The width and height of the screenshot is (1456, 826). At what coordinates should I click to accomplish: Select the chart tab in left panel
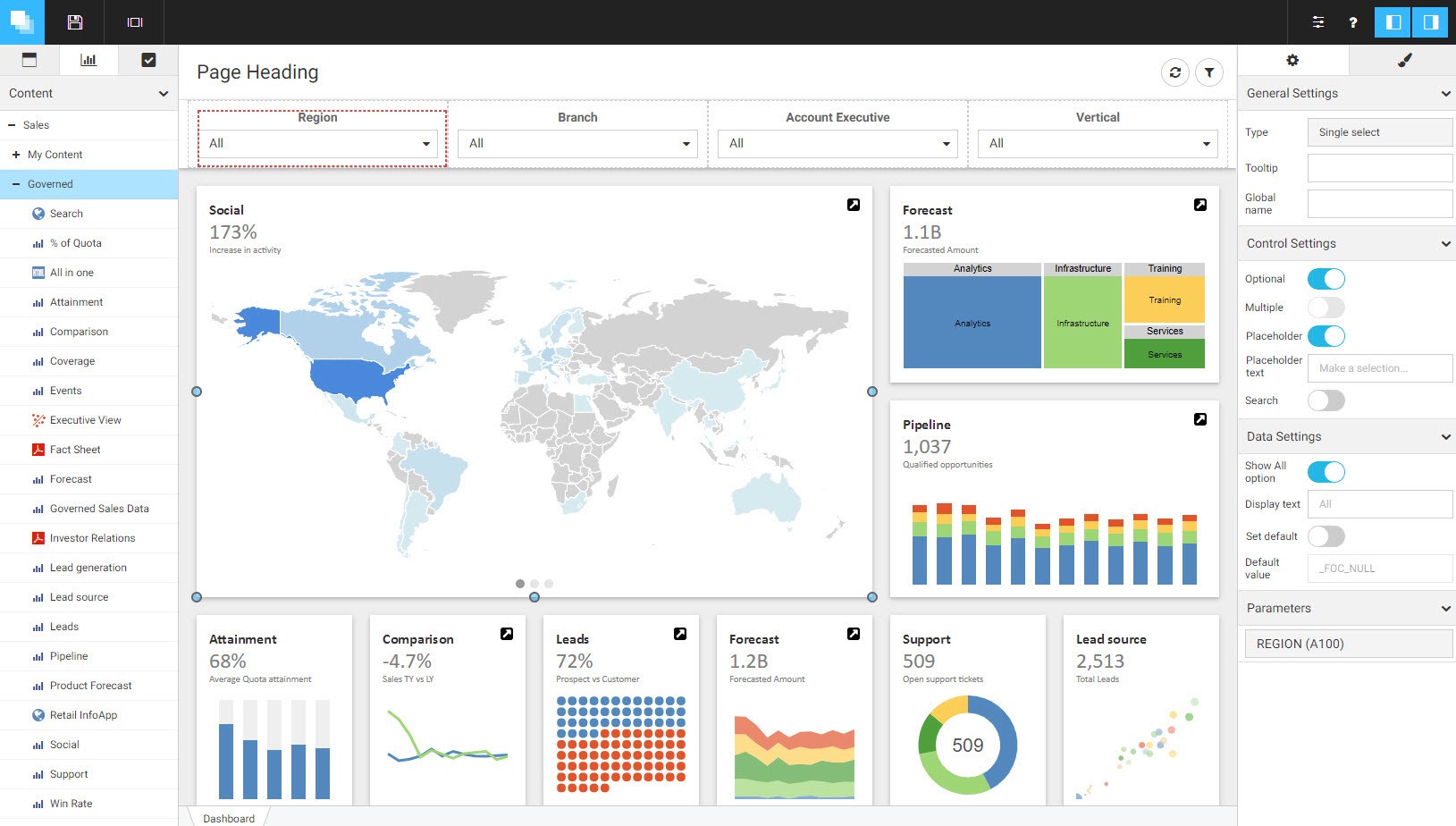click(88, 60)
